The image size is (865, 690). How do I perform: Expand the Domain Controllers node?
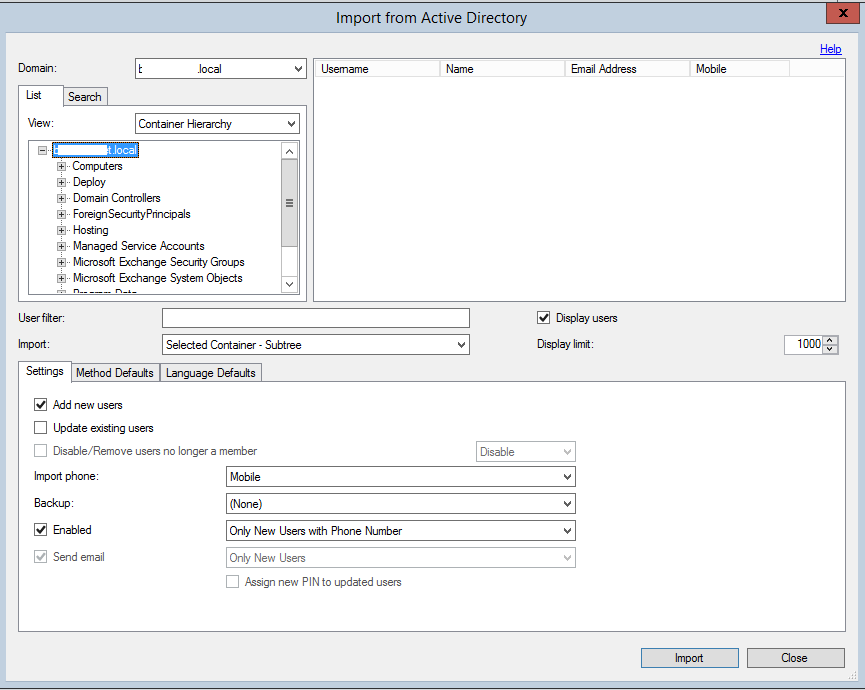pyautogui.click(x=62, y=198)
